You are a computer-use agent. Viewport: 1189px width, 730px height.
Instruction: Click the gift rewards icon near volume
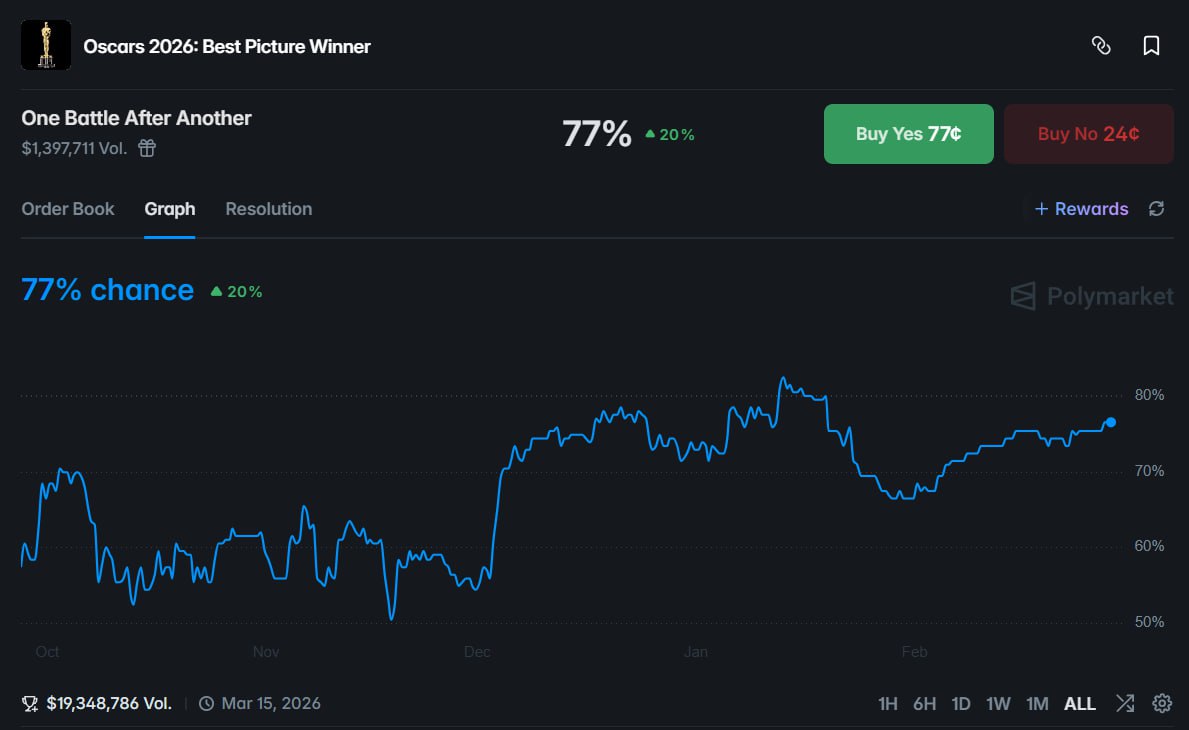pos(147,149)
